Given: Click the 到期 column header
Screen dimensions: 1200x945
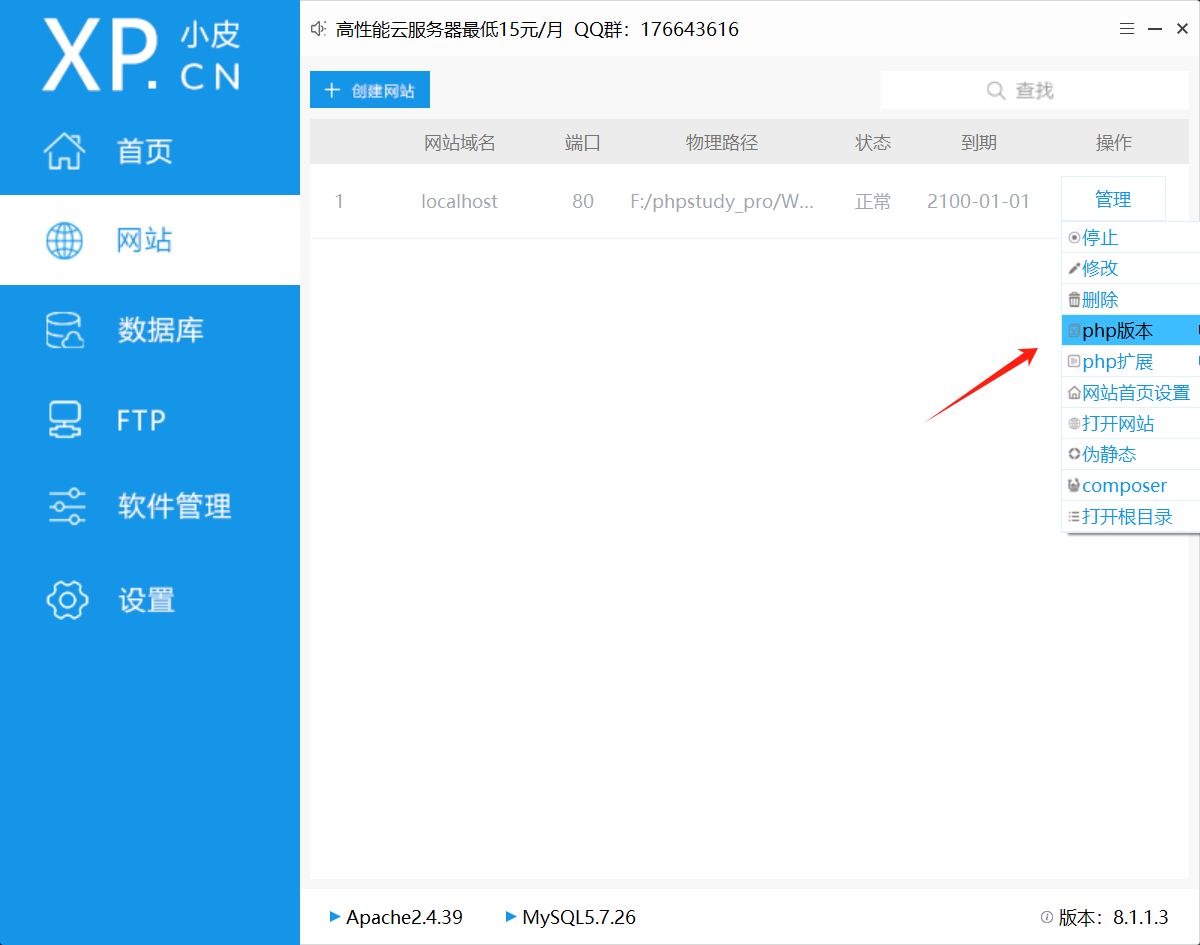Looking at the screenshot, I should 979,143.
